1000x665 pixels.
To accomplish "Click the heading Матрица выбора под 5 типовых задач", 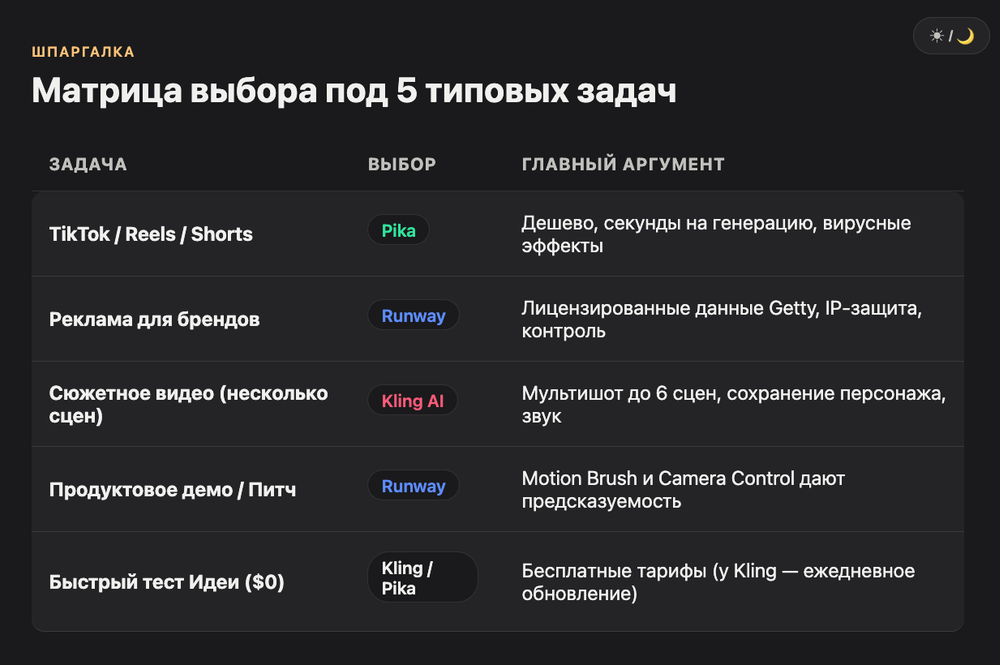I will [354, 91].
